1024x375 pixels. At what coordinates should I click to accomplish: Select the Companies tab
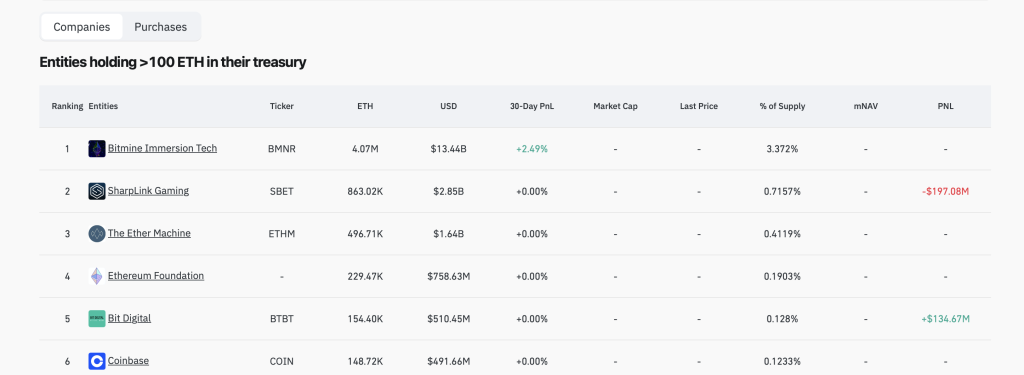(82, 27)
